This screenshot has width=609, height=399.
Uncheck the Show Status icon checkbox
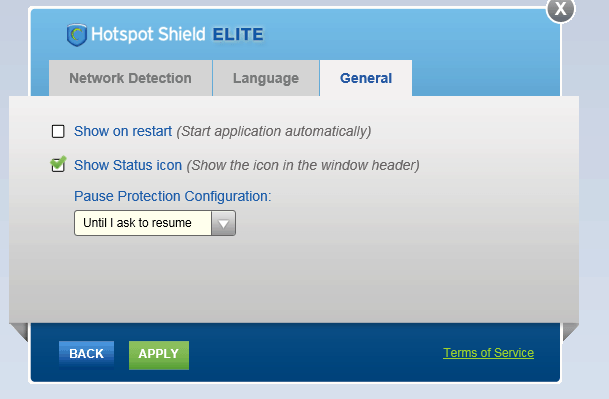(x=58, y=165)
